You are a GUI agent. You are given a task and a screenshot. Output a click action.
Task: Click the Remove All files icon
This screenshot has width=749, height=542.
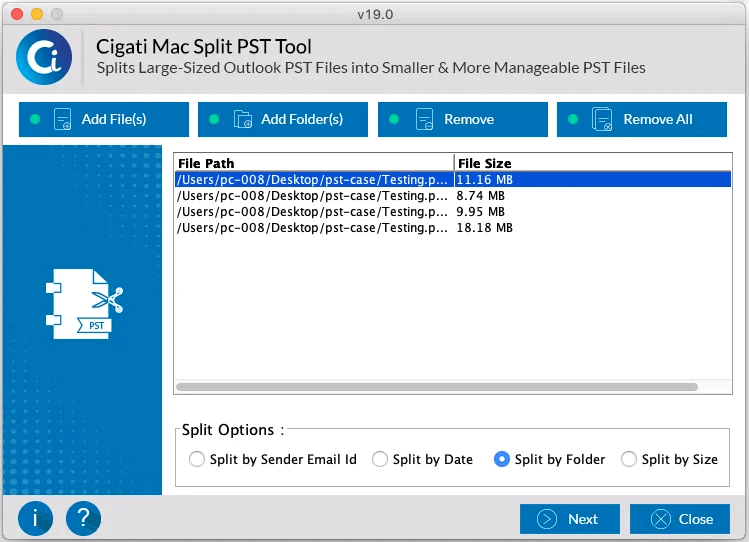[x=602, y=119]
